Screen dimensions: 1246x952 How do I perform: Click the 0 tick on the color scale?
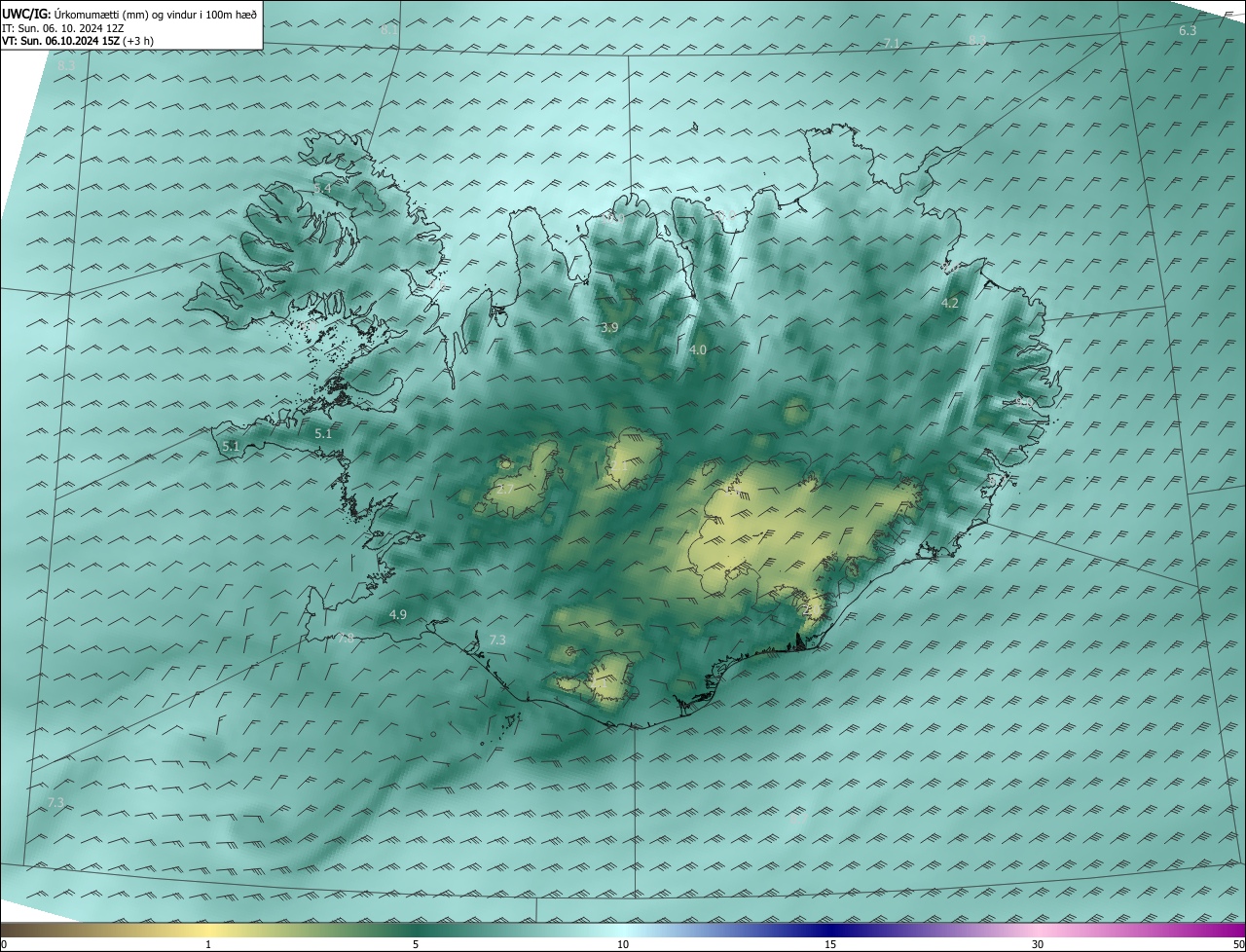tap(4, 945)
